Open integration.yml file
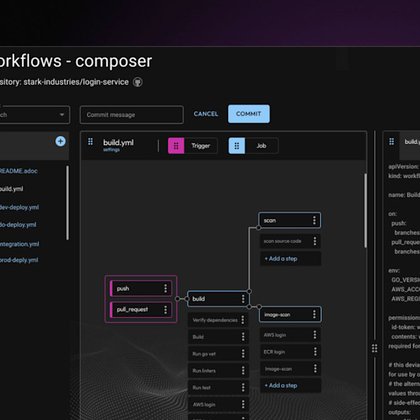This screenshot has width=420, height=420. coord(19,244)
